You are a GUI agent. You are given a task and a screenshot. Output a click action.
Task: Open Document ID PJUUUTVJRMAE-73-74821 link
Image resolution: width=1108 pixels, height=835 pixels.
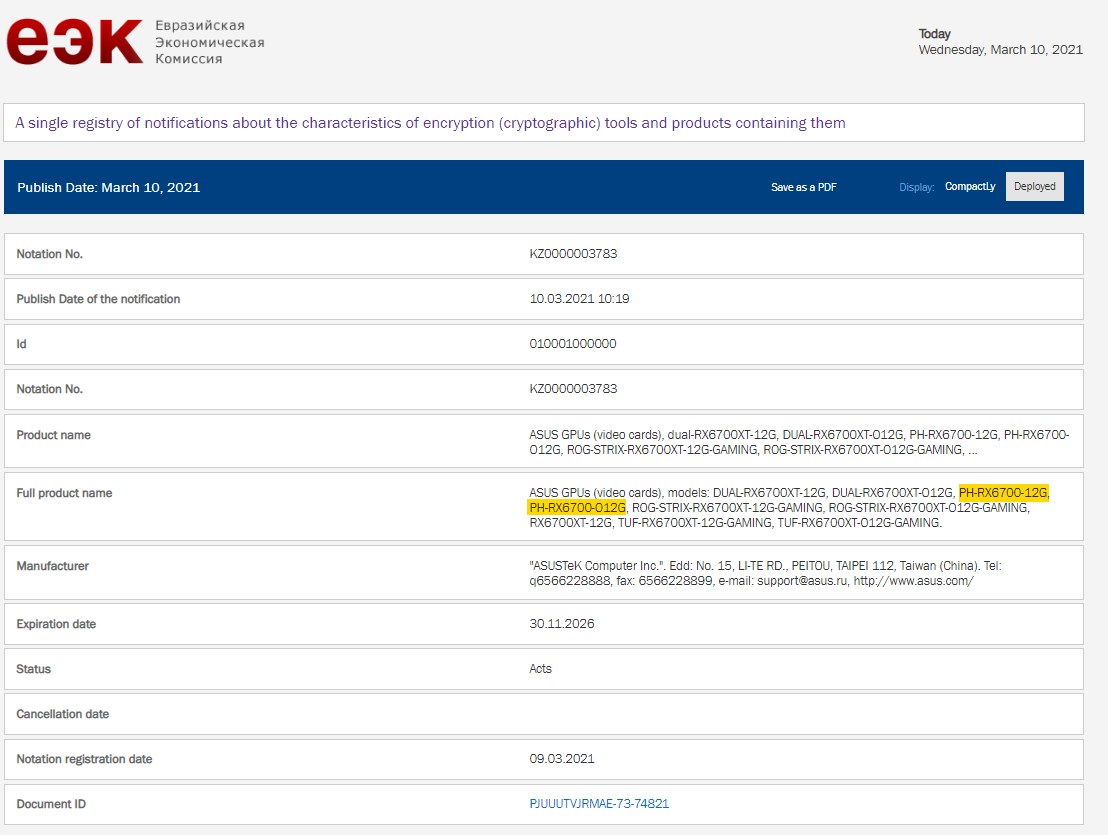coord(599,804)
